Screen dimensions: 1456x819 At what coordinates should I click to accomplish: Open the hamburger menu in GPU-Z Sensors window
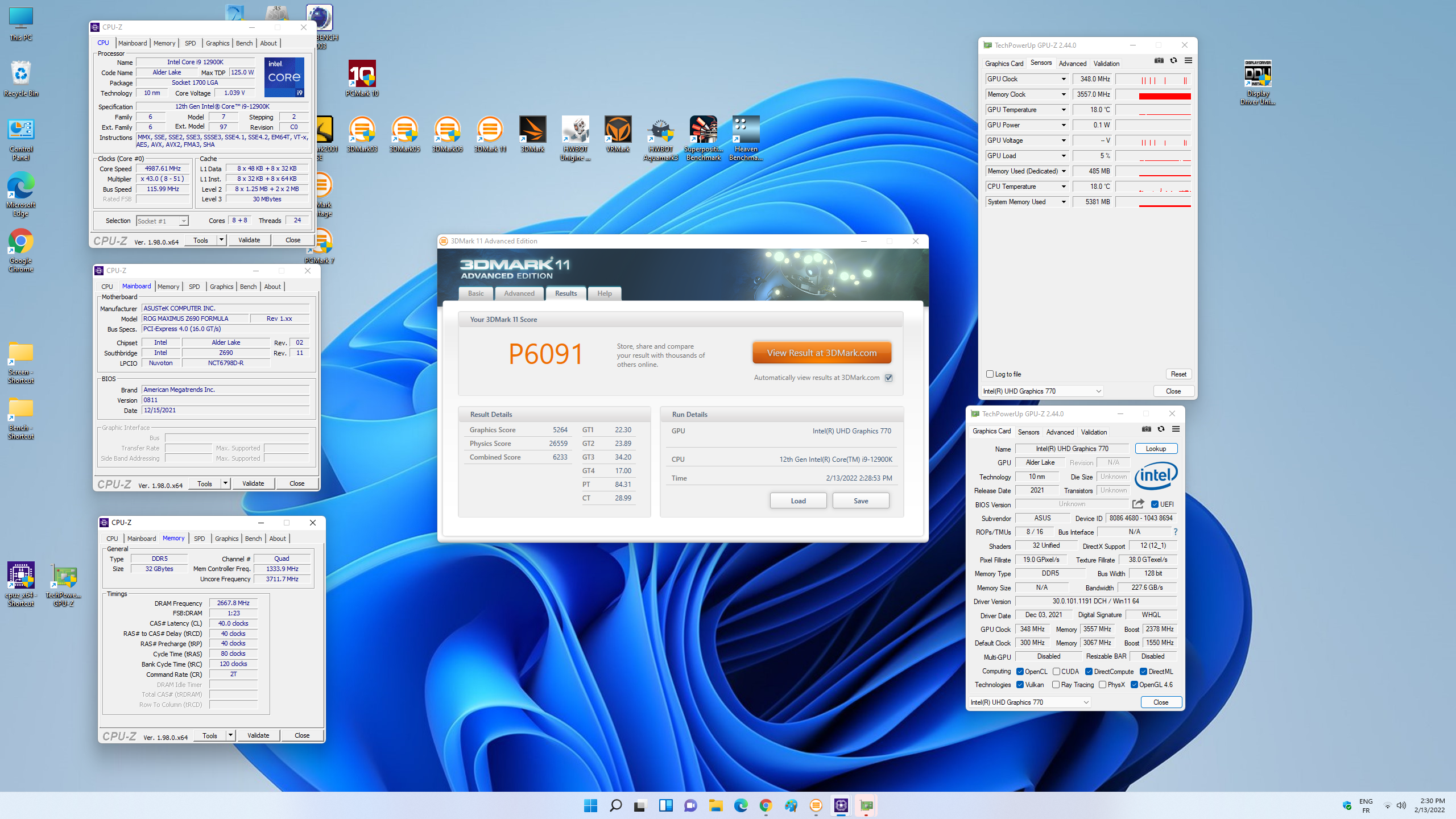tap(1188, 61)
